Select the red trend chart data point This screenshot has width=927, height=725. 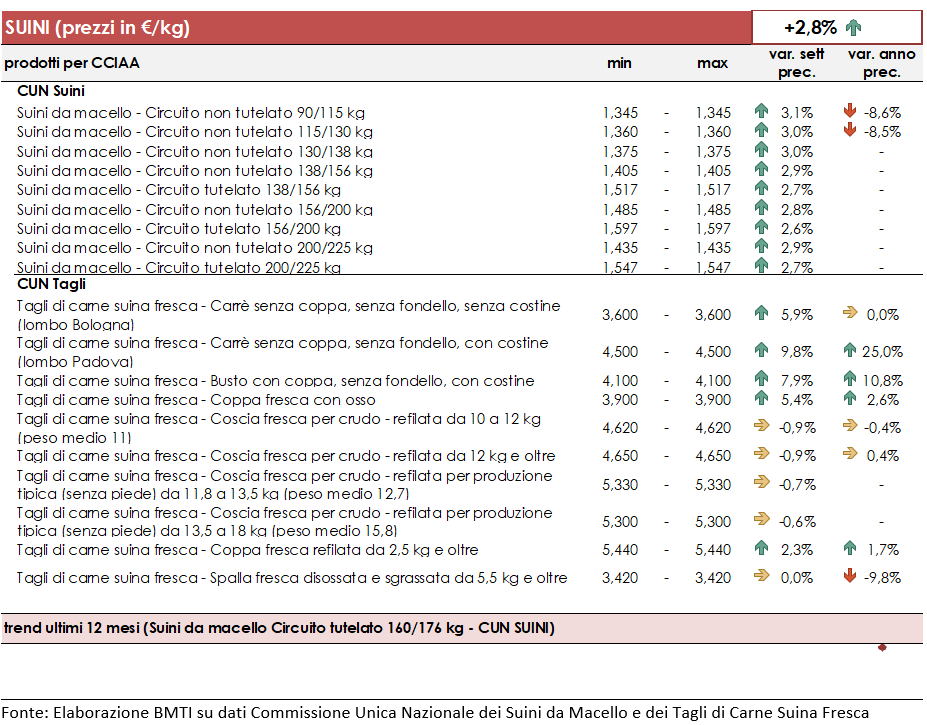[x=882, y=648]
